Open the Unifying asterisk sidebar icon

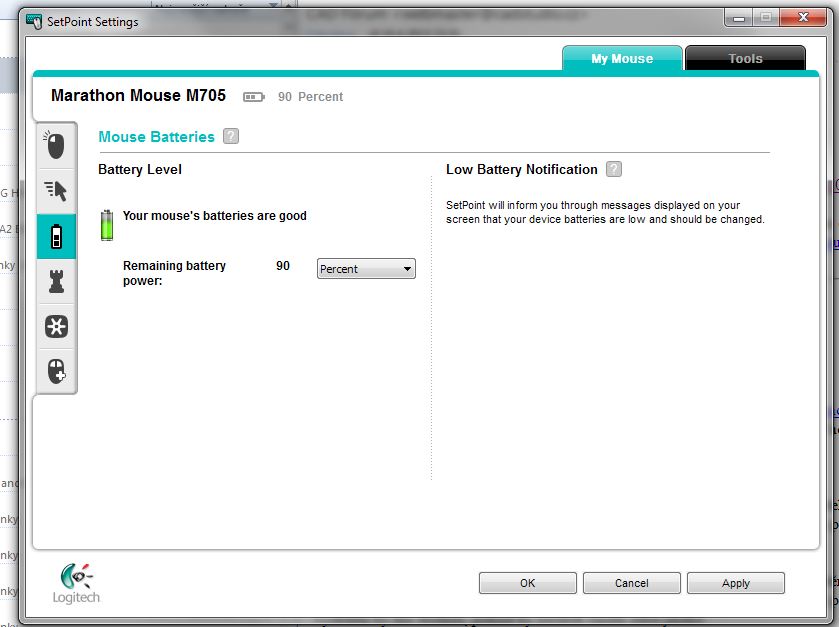[x=56, y=326]
